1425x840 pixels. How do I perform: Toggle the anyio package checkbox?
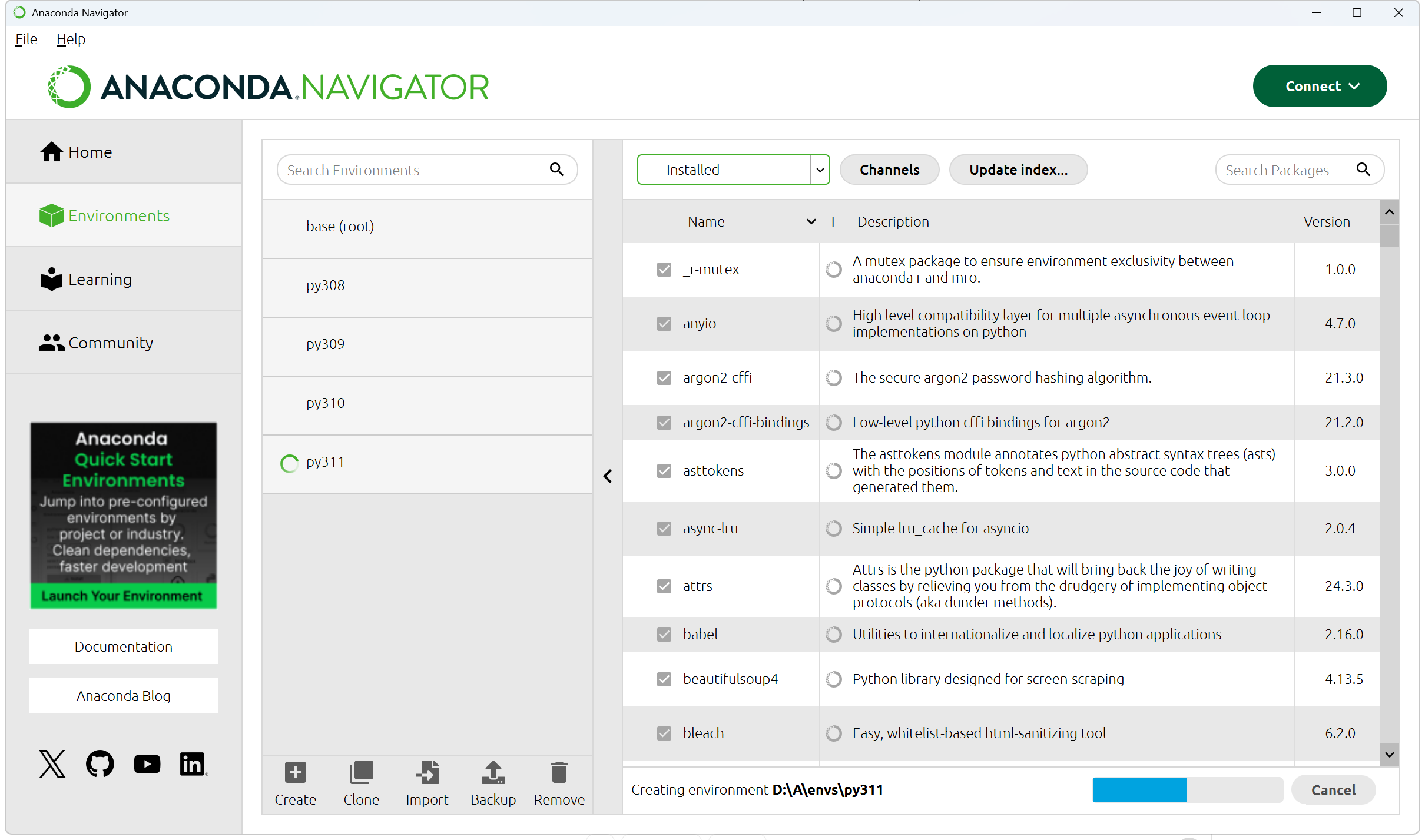click(x=664, y=324)
